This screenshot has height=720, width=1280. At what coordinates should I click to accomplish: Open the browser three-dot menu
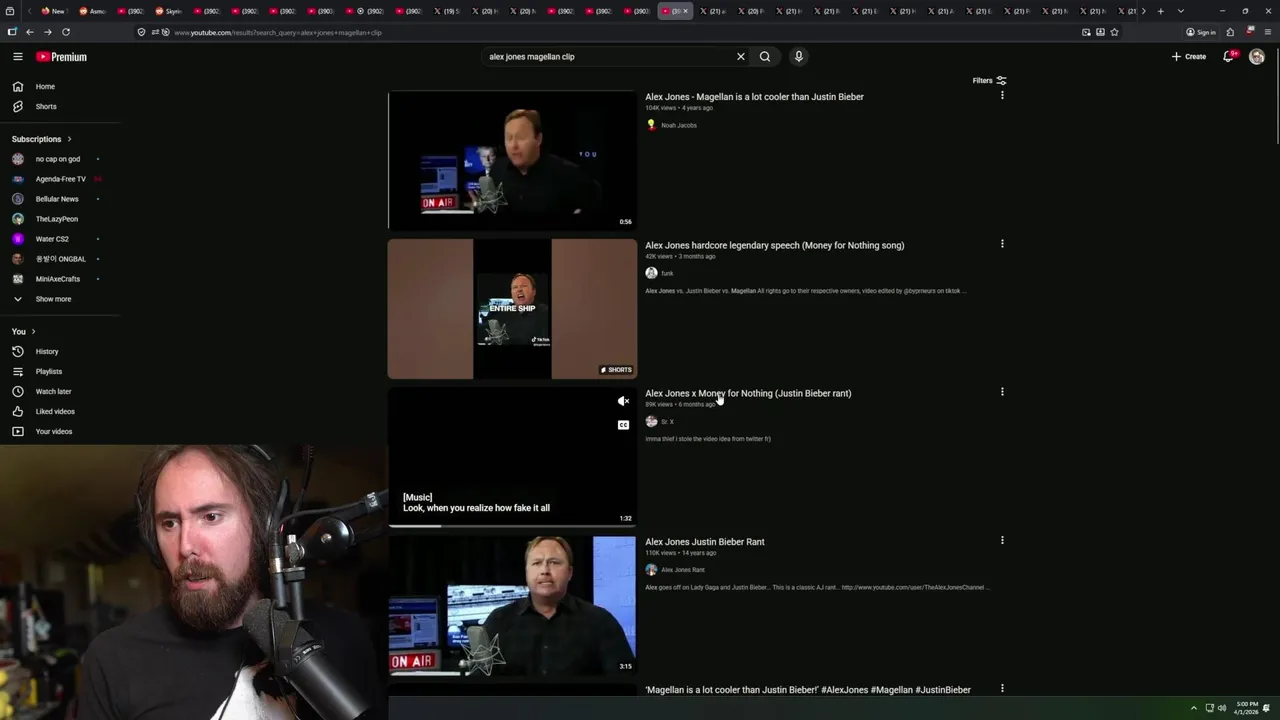click(1268, 32)
